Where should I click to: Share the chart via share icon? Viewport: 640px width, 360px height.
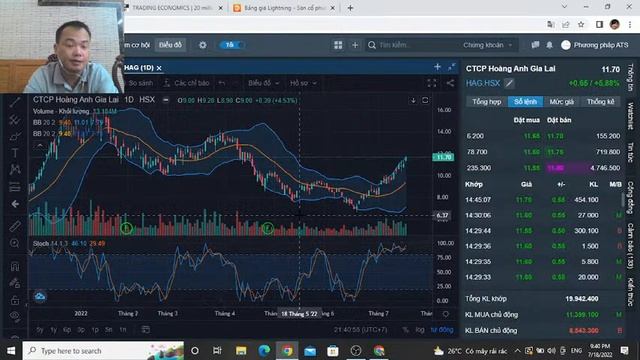(450, 83)
